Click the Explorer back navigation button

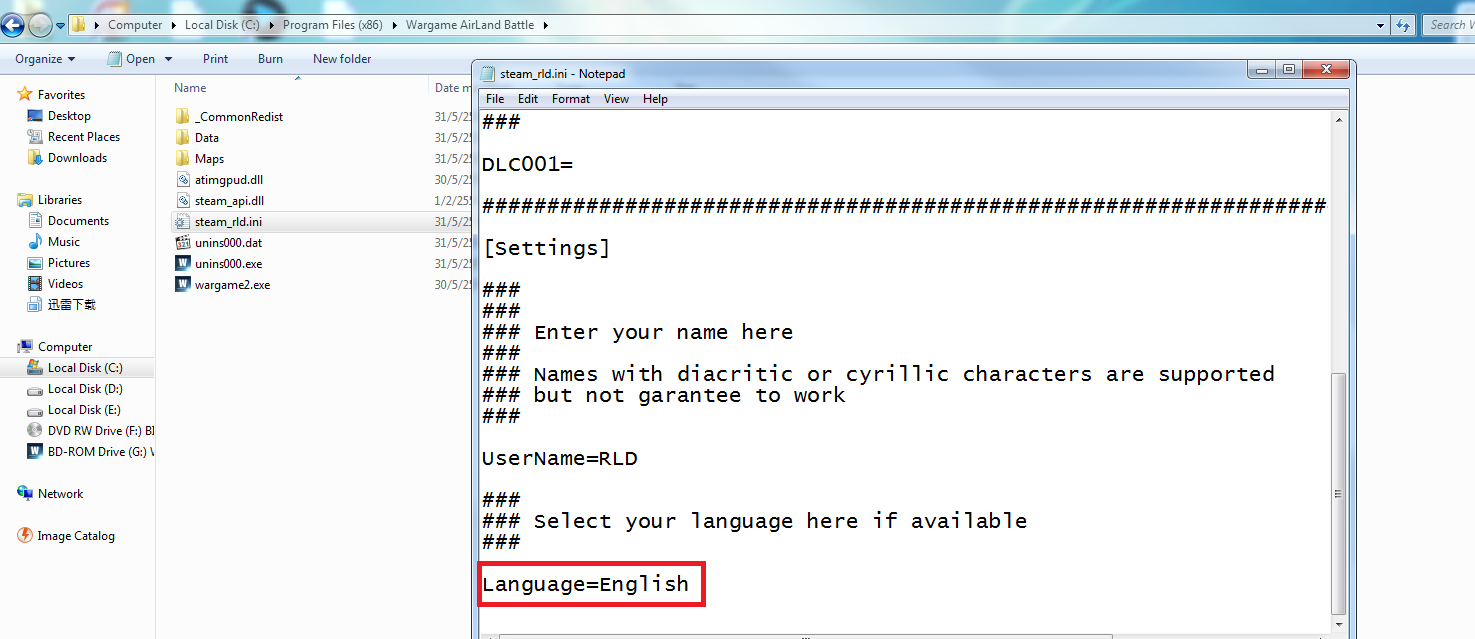12,25
